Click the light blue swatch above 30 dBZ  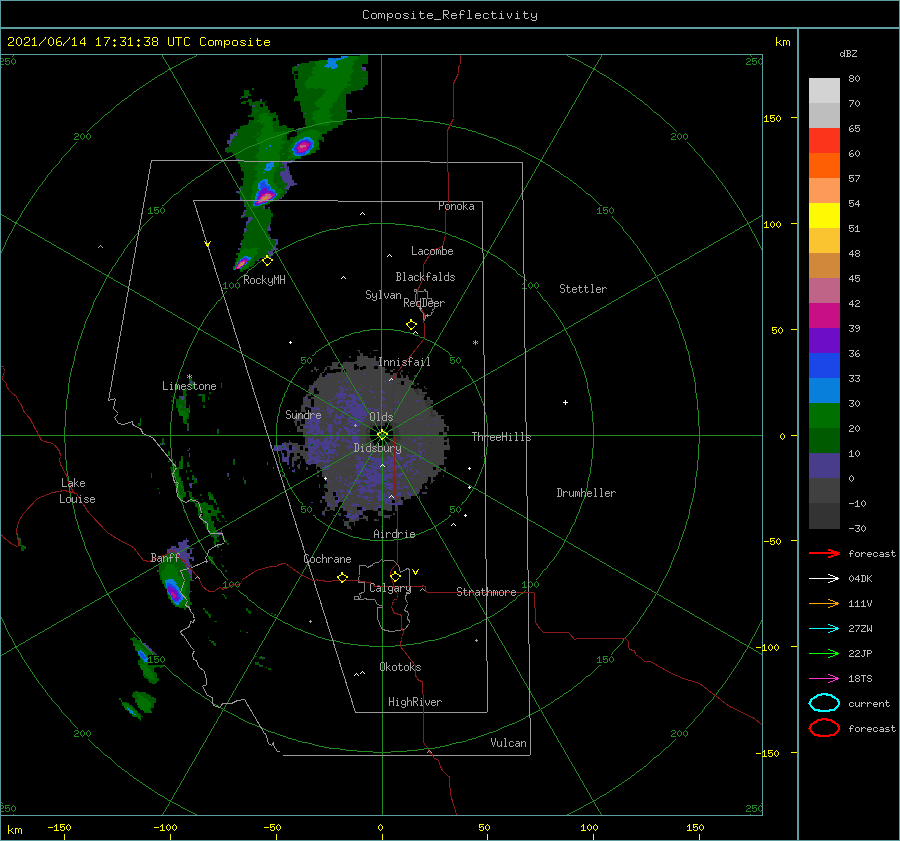click(x=824, y=390)
